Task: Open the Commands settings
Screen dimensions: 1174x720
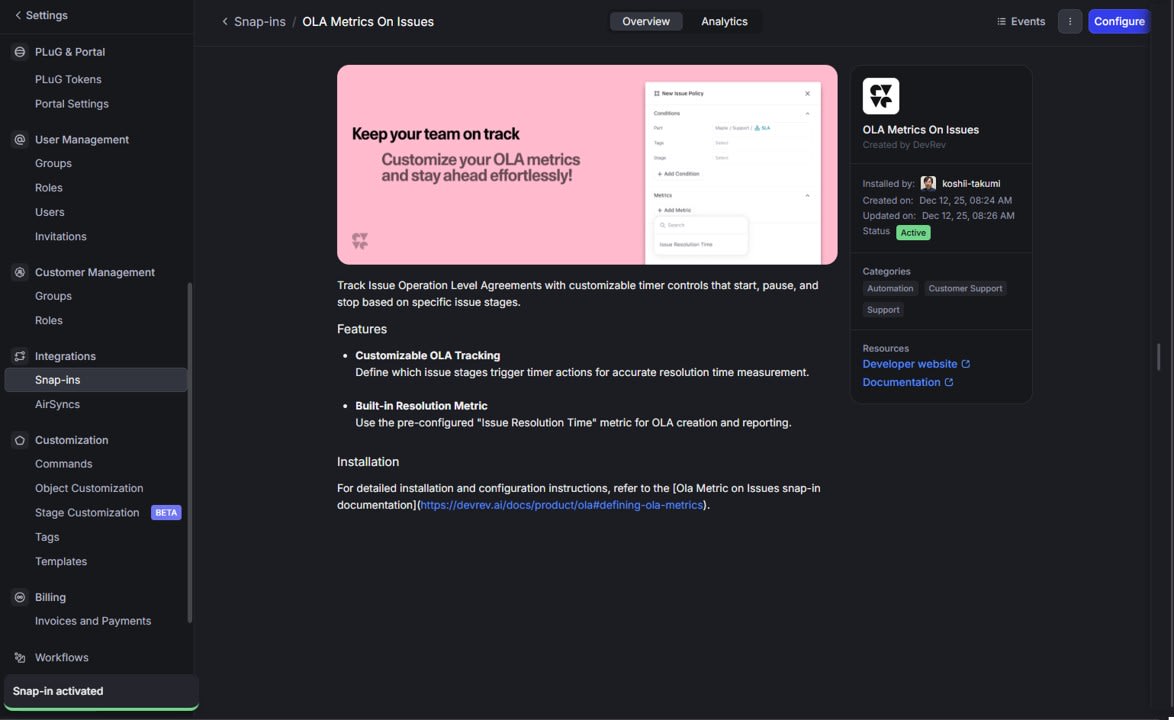Action: tap(64, 464)
